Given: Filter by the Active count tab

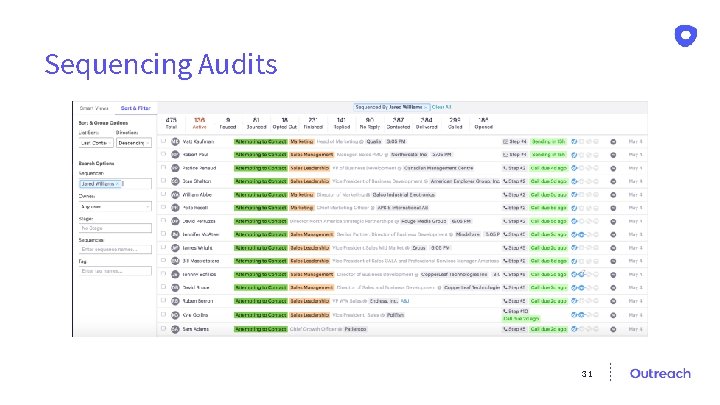Looking at the screenshot, I should tap(199, 123).
